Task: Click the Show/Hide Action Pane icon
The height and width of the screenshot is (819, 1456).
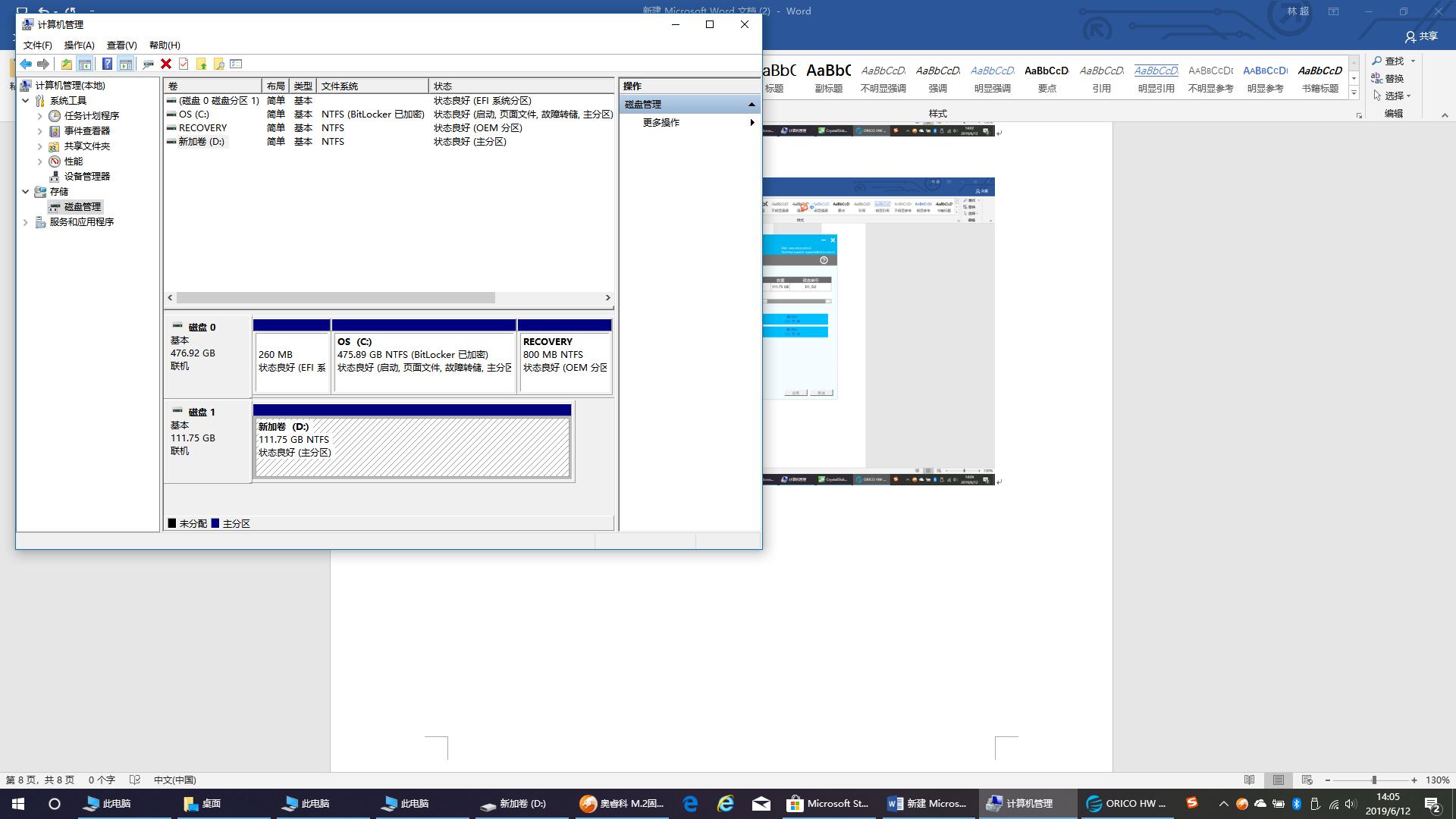Action: [126, 64]
